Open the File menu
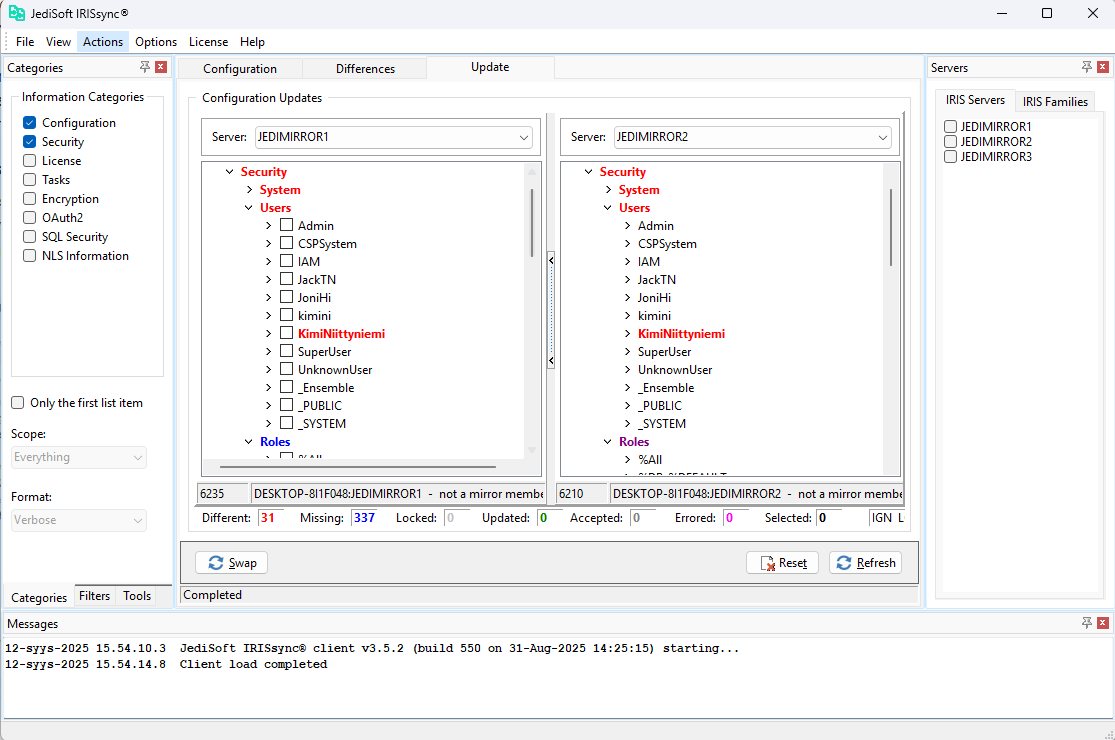The image size is (1115, 740). pyautogui.click(x=25, y=42)
